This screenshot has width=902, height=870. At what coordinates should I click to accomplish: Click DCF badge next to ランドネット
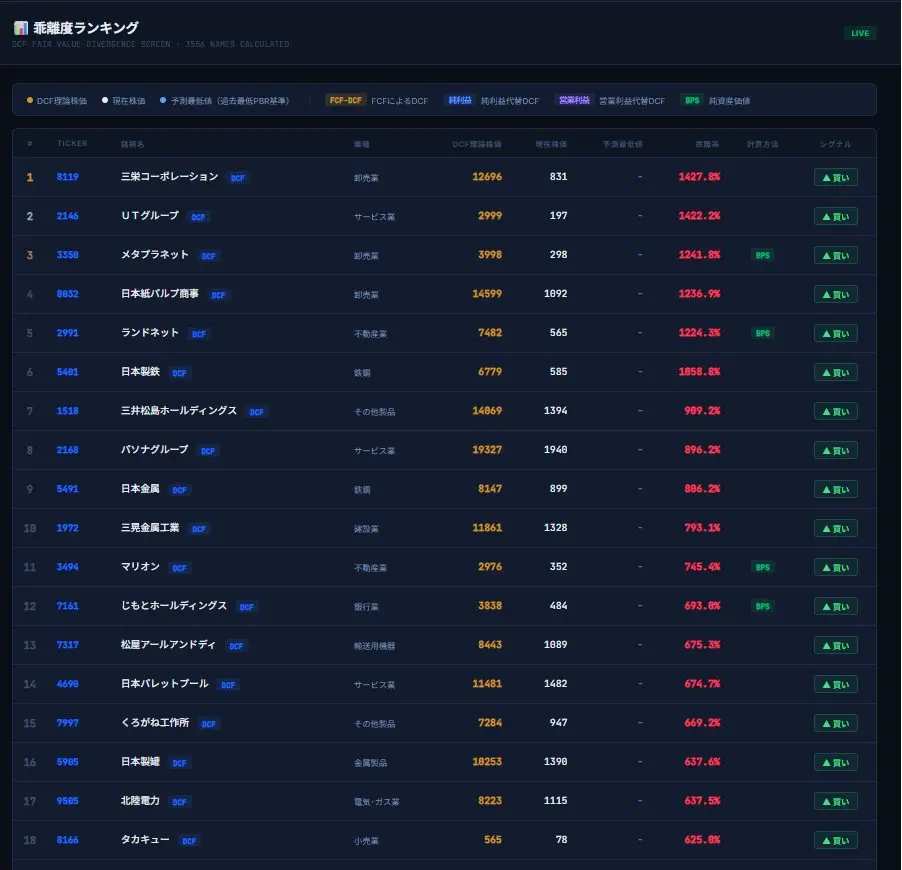pyautogui.click(x=198, y=334)
